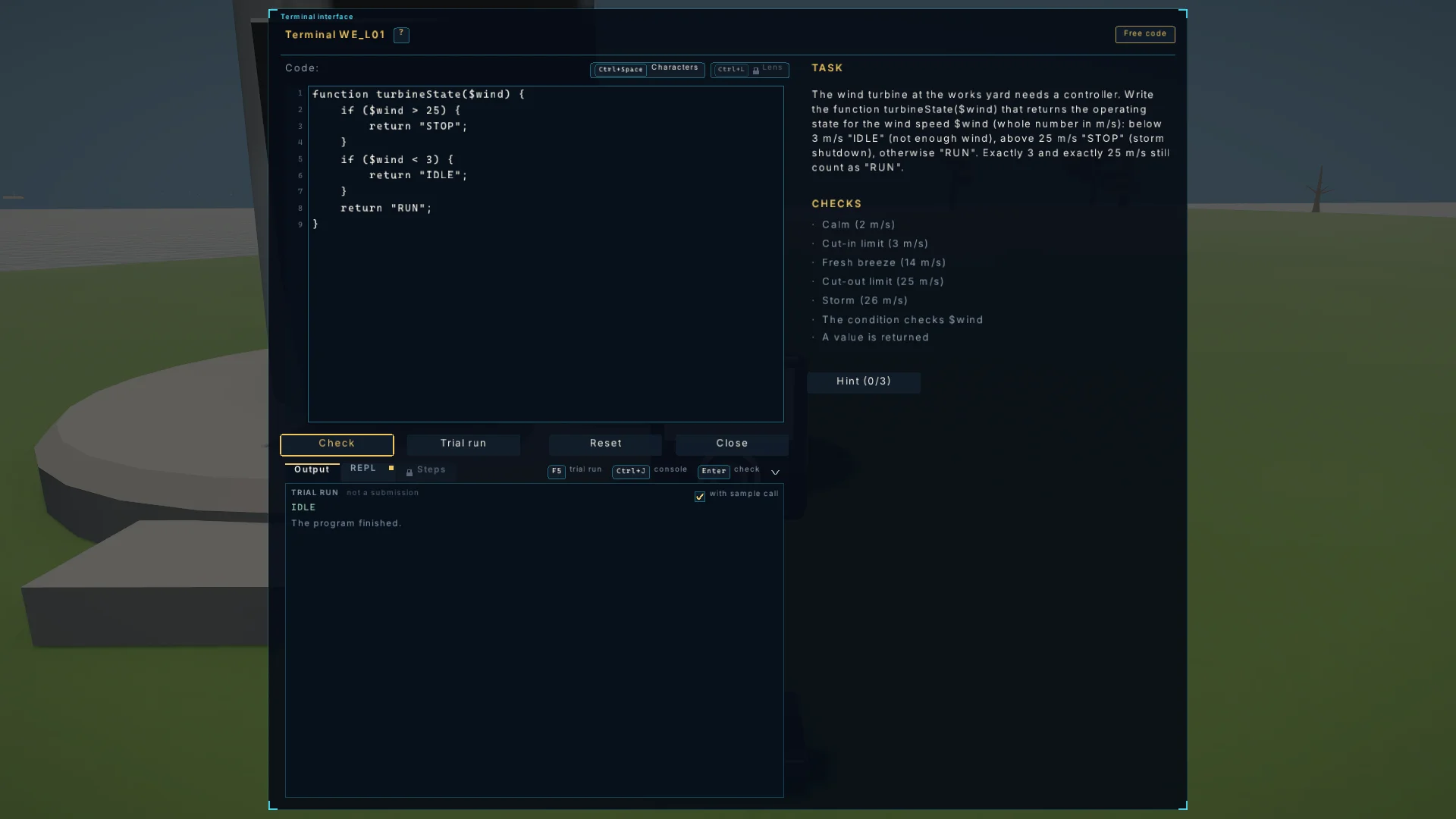Click the yellow indicator dot beside REPL
Viewport: 1456px width, 819px height.
(391, 469)
